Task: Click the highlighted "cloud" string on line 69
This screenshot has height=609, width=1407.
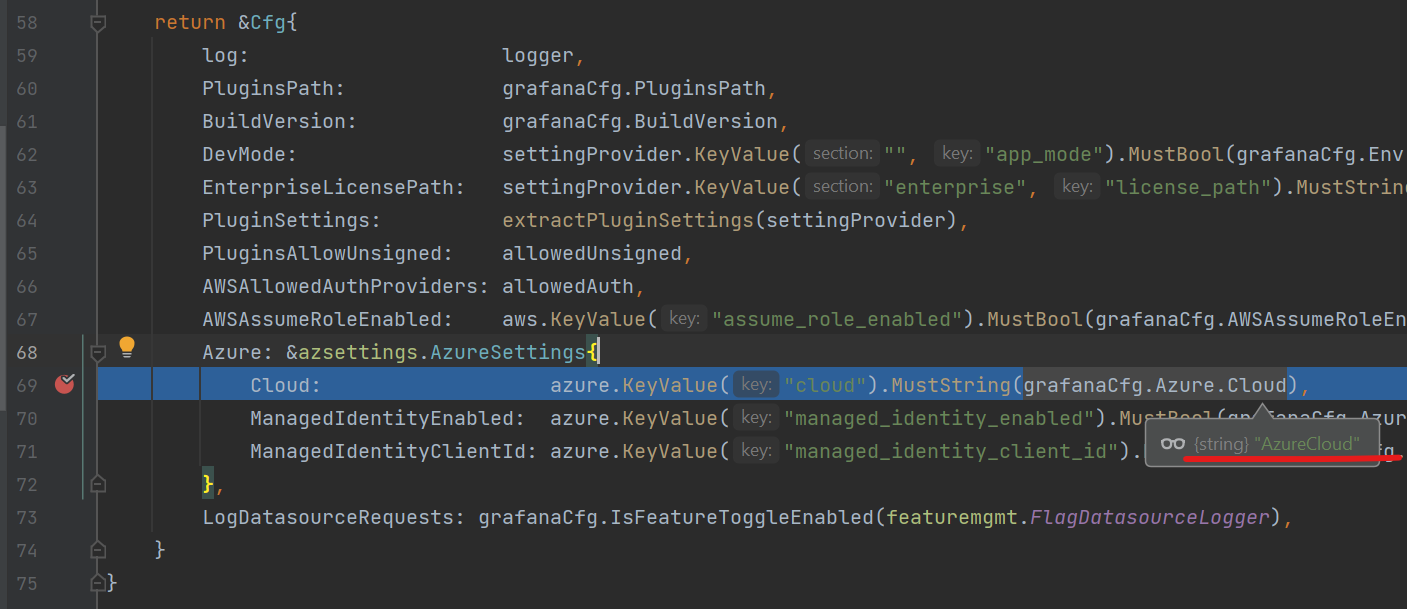Action: [824, 384]
